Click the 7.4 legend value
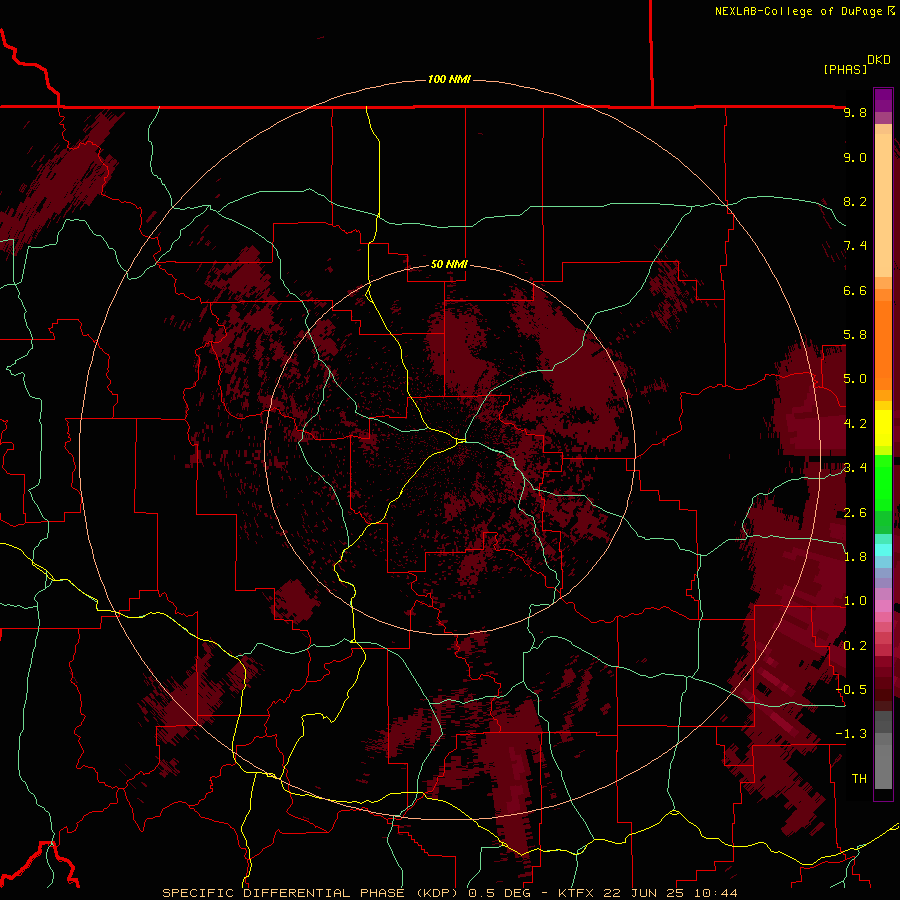This screenshot has width=900, height=900. (x=855, y=246)
